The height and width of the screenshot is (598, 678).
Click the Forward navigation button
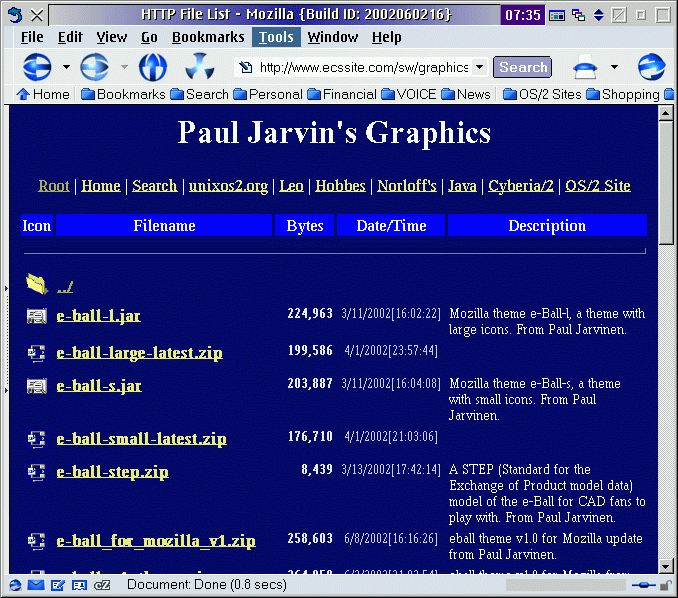tap(94, 67)
